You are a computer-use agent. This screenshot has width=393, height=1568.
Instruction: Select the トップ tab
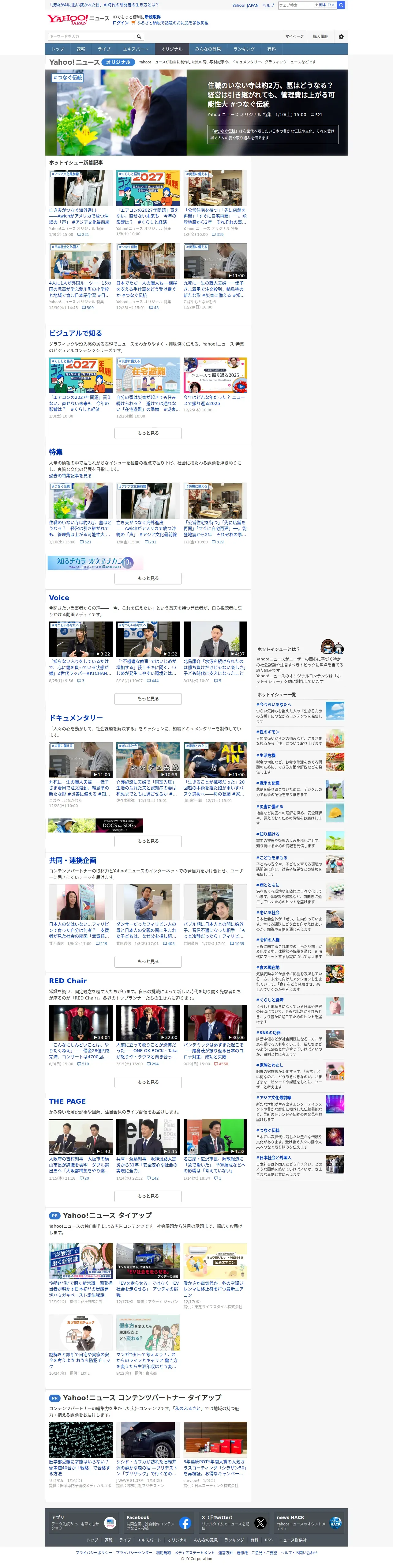58,49
